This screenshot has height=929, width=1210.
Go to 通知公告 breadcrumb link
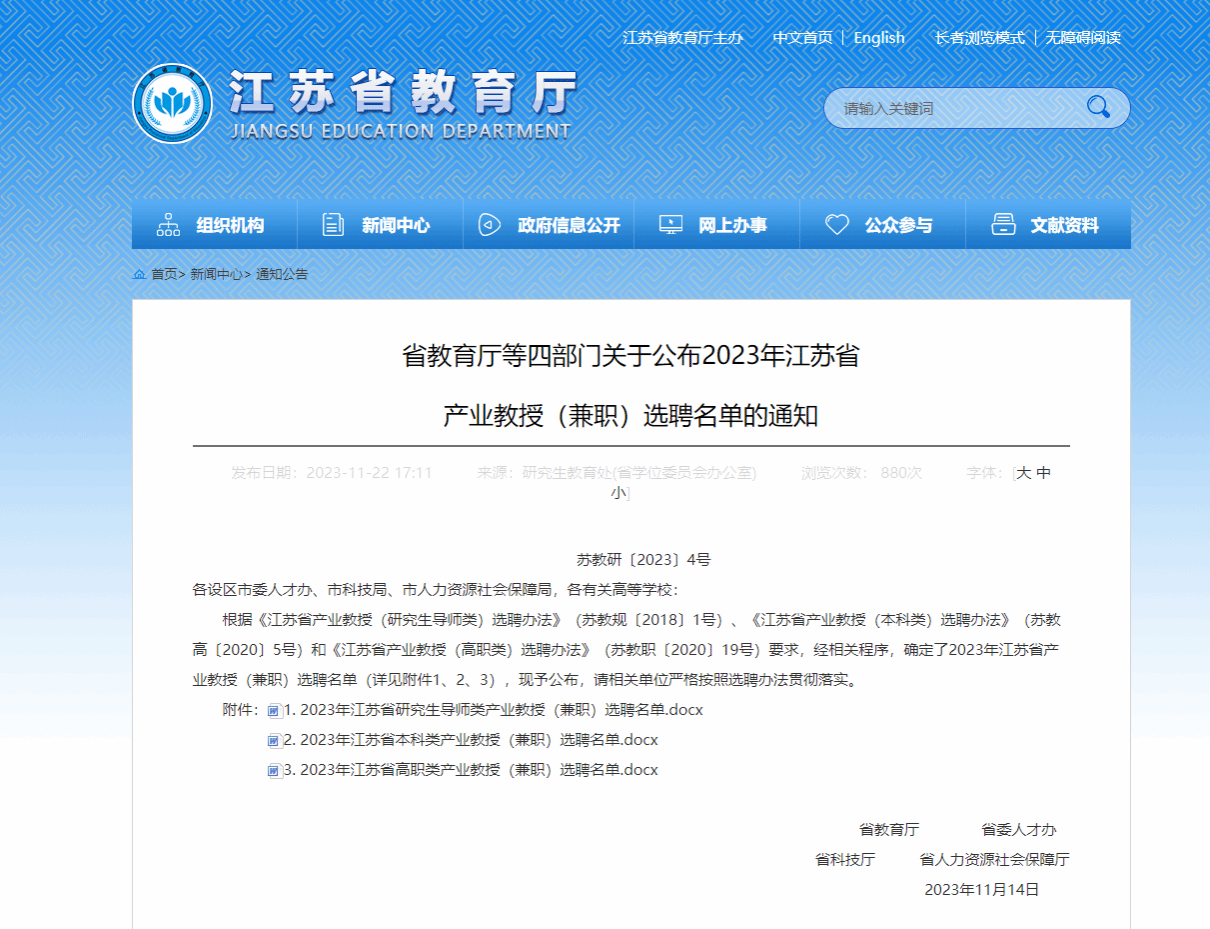(282, 274)
